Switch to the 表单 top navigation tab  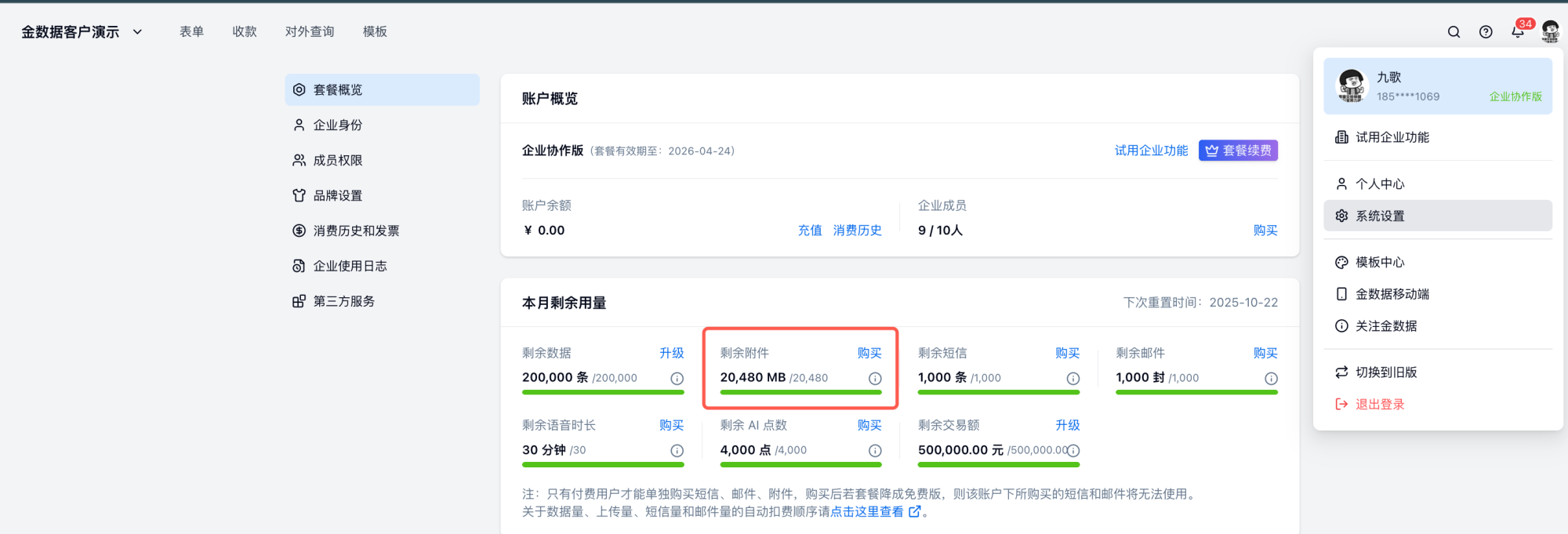191,31
